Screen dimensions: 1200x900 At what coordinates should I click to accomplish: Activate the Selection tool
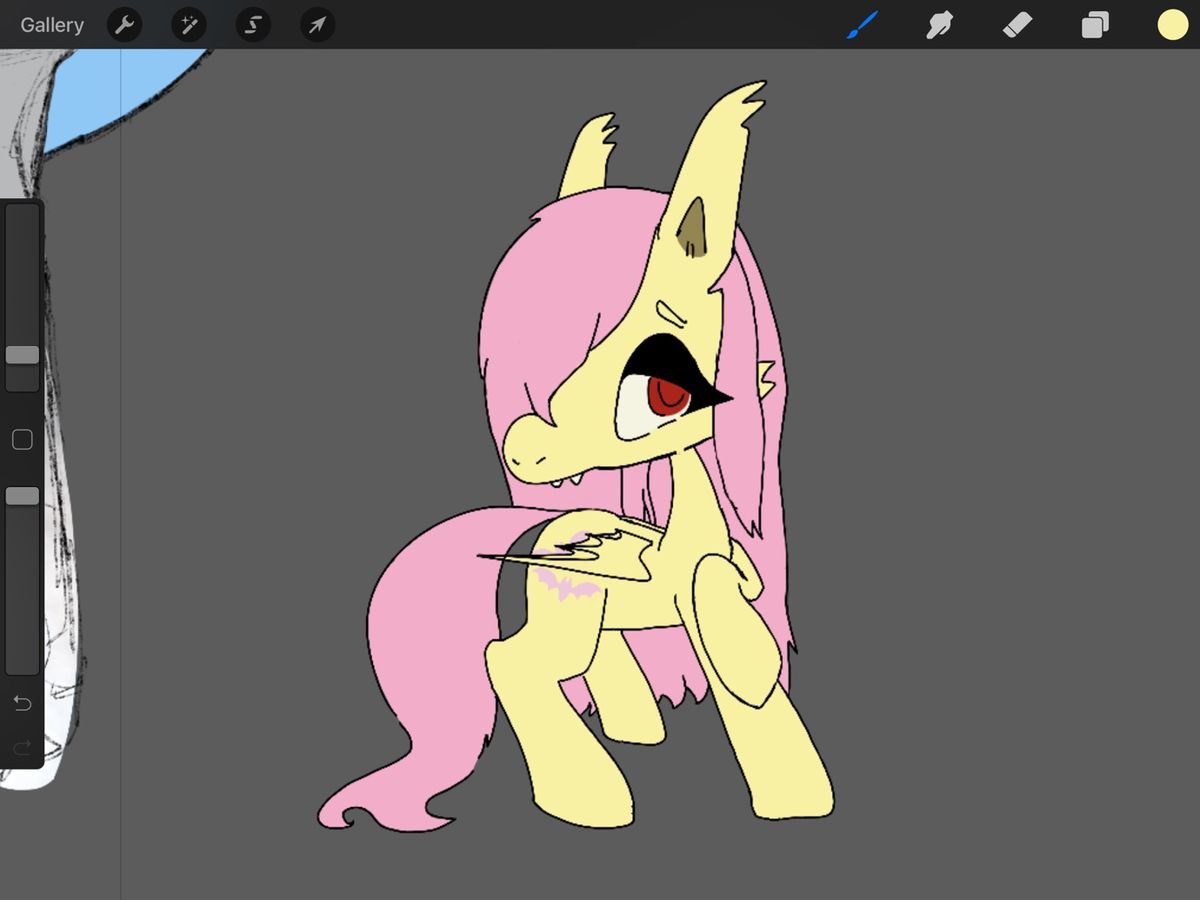tap(253, 25)
